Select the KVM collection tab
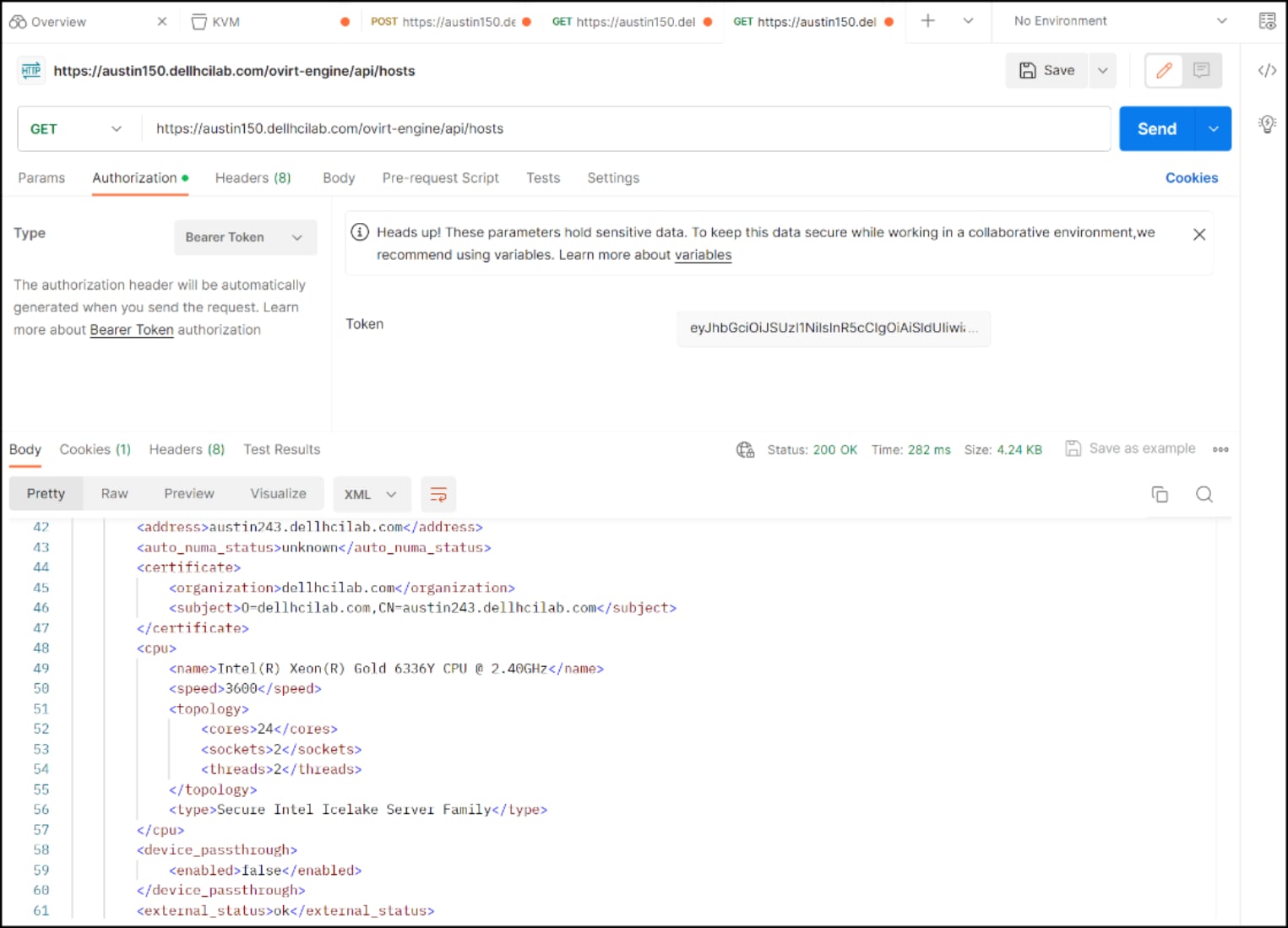The width and height of the screenshot is (1288, 928). point(269,22)
